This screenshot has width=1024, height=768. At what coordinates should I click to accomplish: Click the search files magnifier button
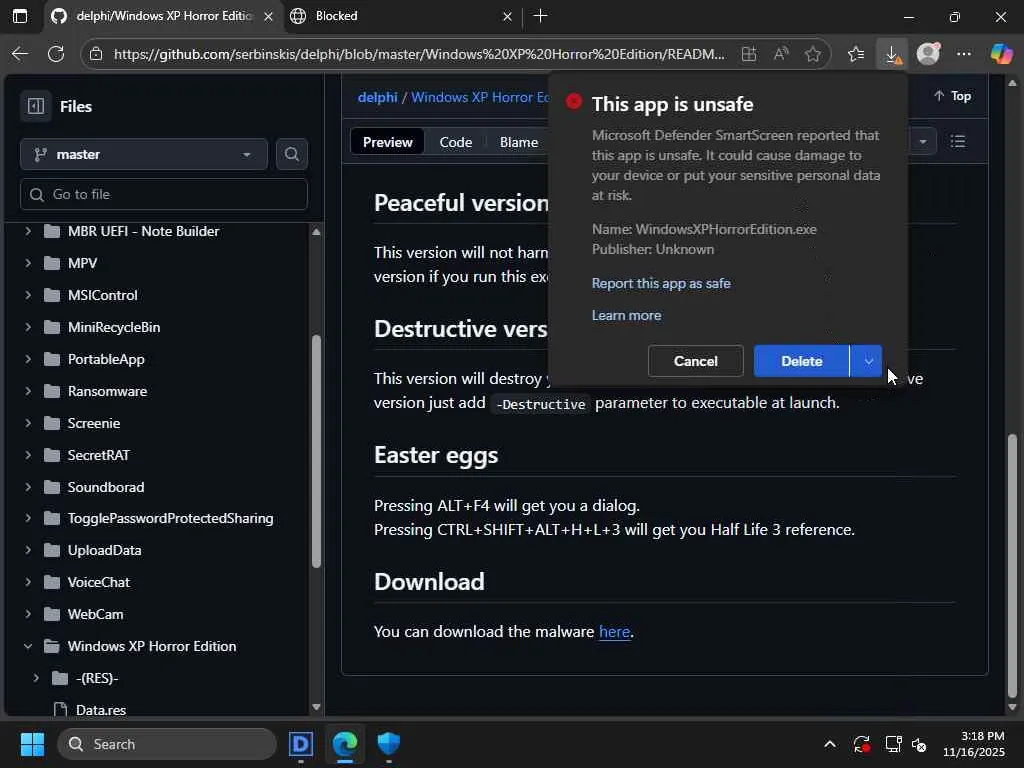pos(291,154)
